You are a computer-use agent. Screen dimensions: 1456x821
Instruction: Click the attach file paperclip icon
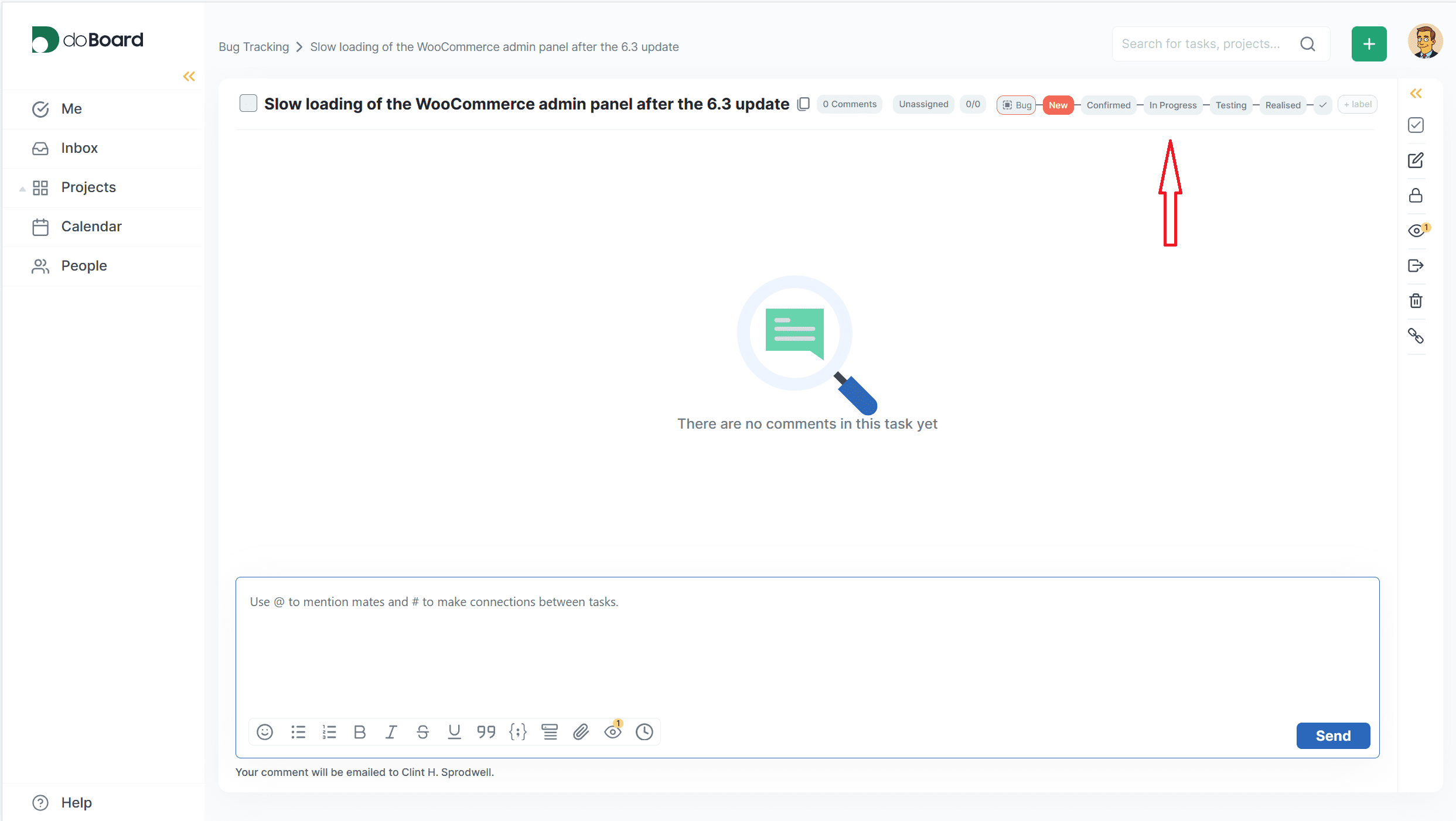tap(581, 732)
